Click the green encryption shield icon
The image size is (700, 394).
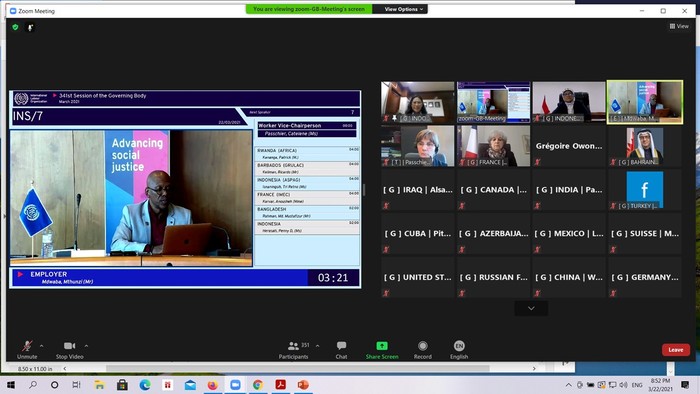16,27
